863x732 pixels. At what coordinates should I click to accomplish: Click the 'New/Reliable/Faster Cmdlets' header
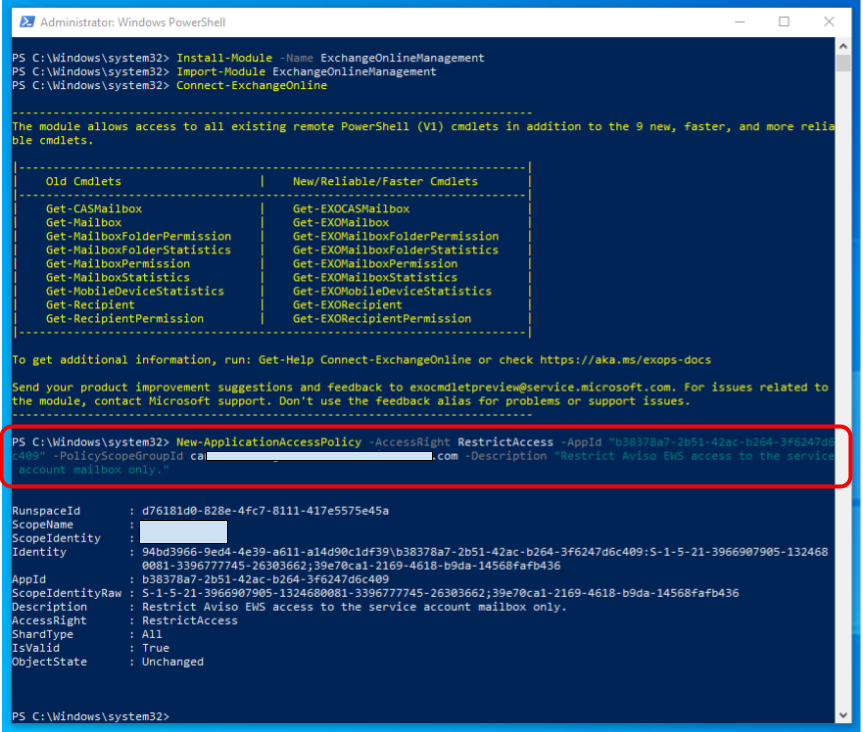pyautogui.click(x=385, y=181)
